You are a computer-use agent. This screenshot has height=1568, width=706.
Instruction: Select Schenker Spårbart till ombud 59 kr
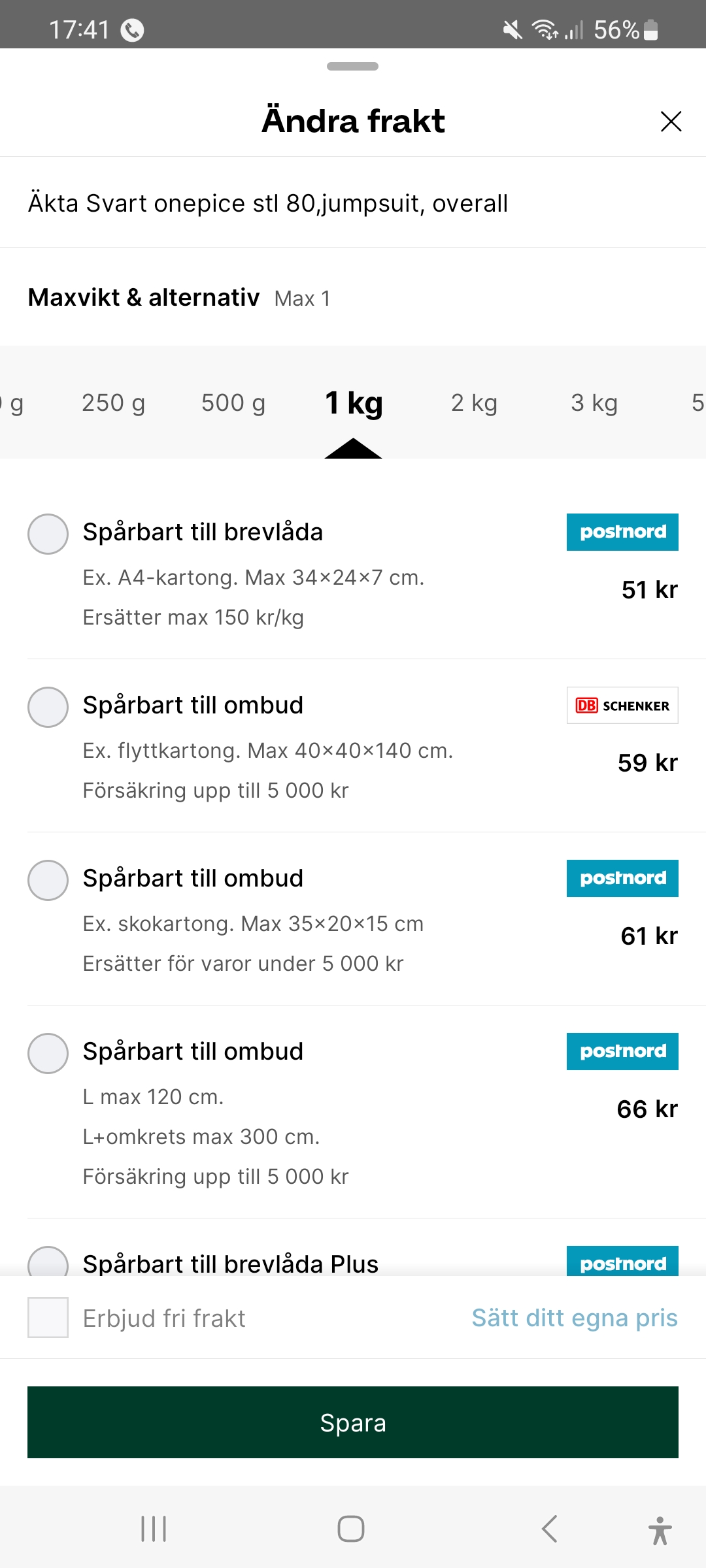(48, 708)
